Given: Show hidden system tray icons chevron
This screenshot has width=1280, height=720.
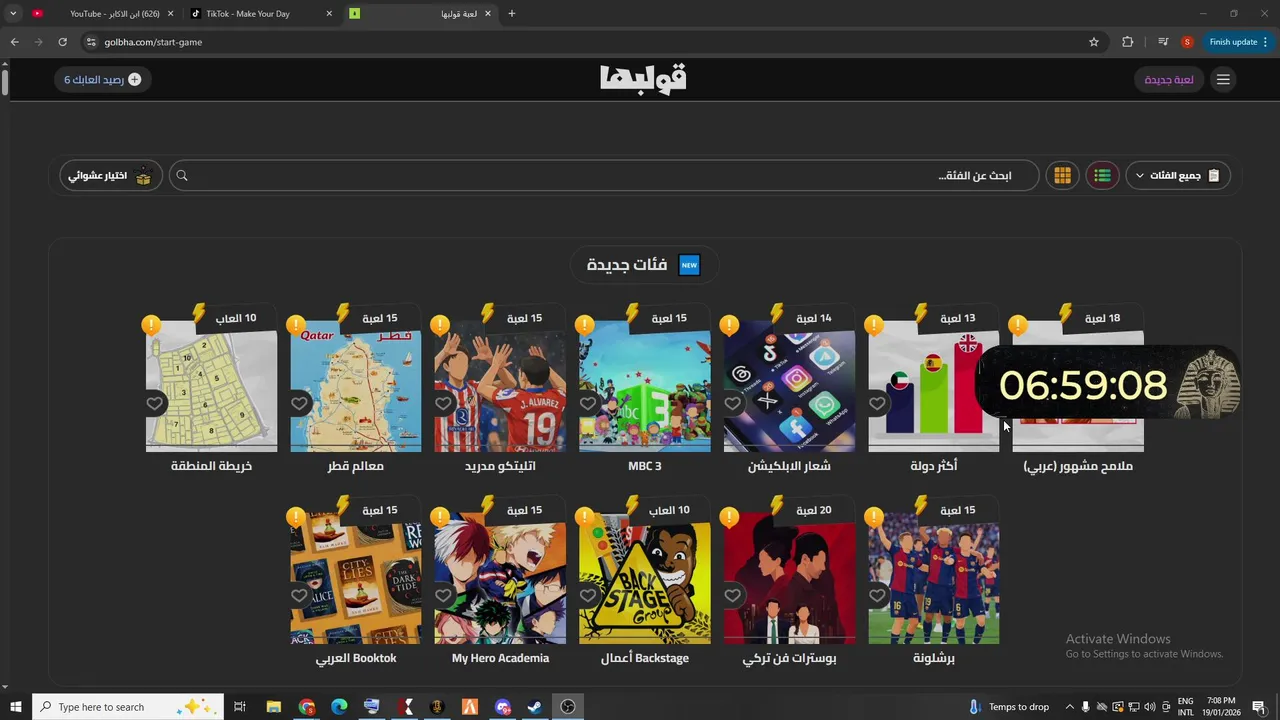Looking at the screenshot, I should tap(1070, 707).
